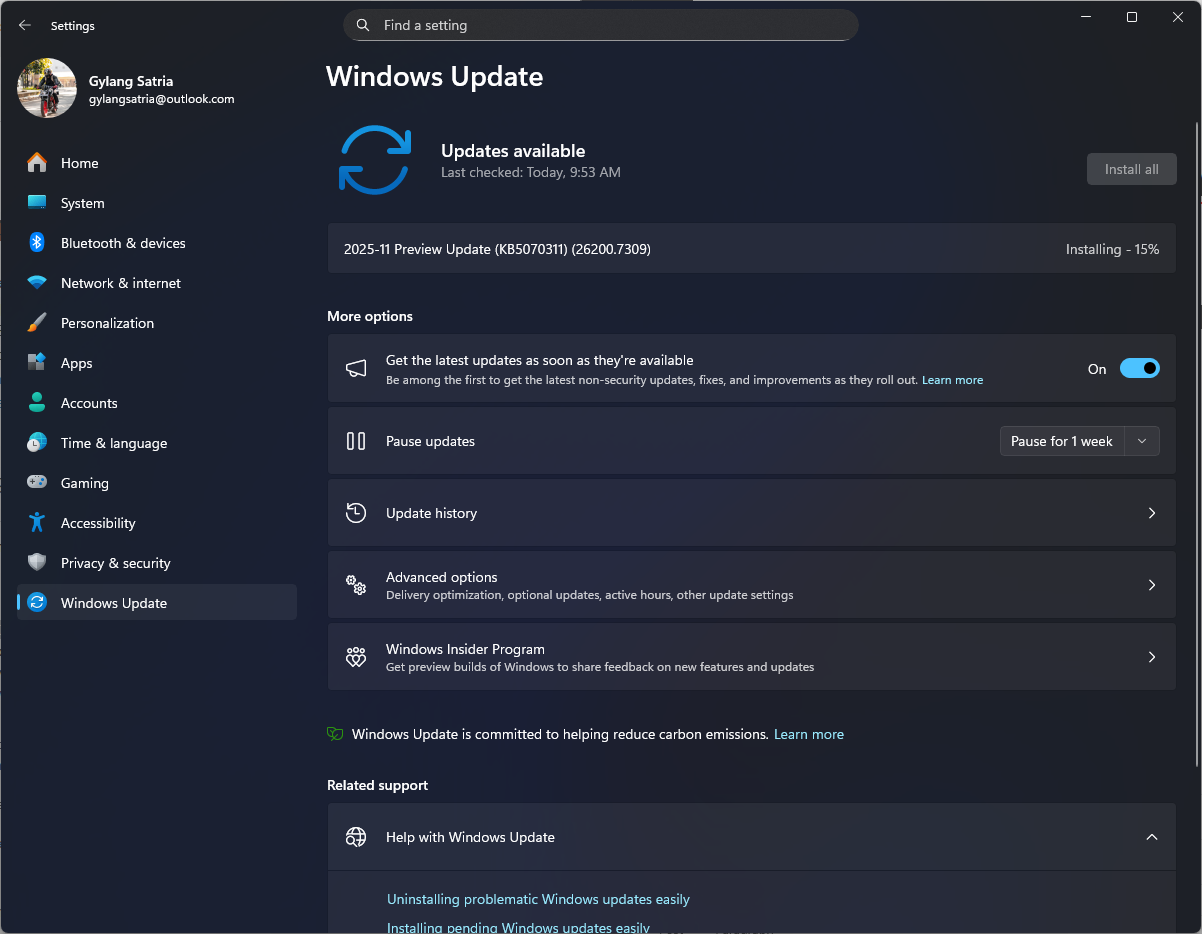The image size is (1202, 934).
Task: Open Uninstalling problematic Windows updates easily link
Action: coord(538,899)
